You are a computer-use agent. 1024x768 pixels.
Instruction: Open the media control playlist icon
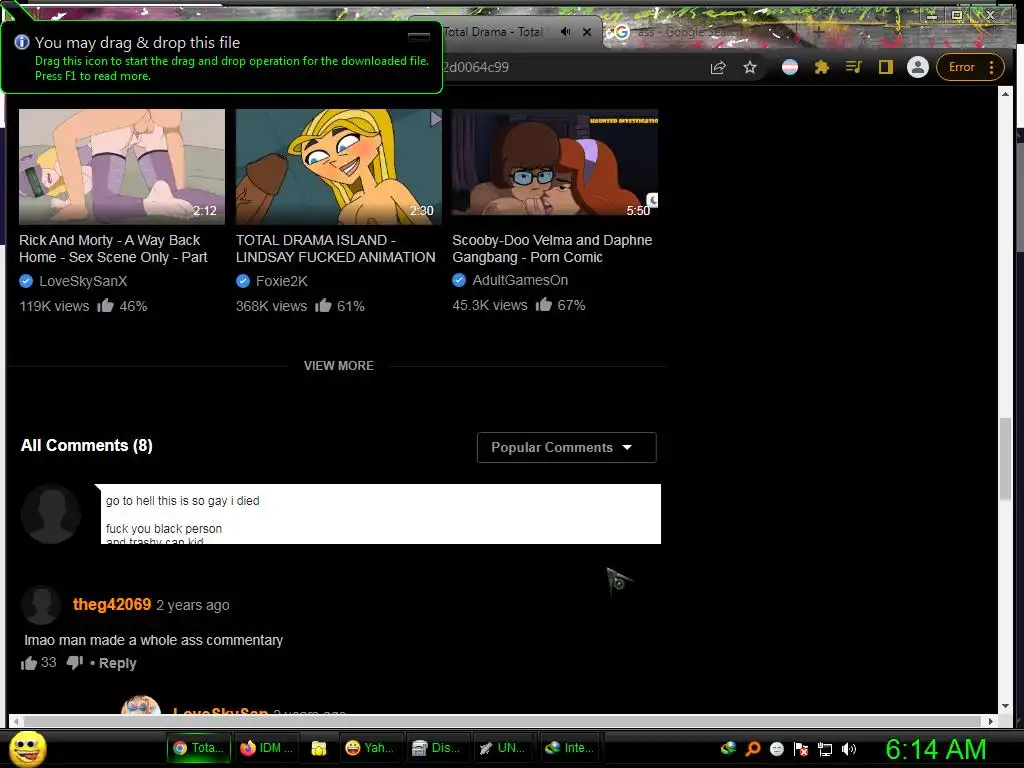pyautogui.click(x=854, y=67)
